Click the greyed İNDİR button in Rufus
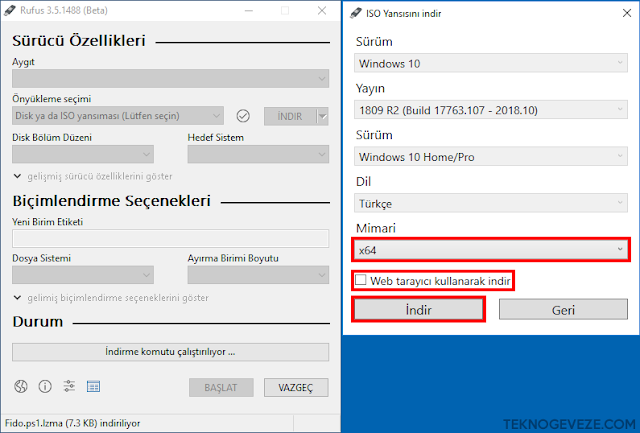Image resolution: width=640 pixels, height=433 pixels. [290, 116]
